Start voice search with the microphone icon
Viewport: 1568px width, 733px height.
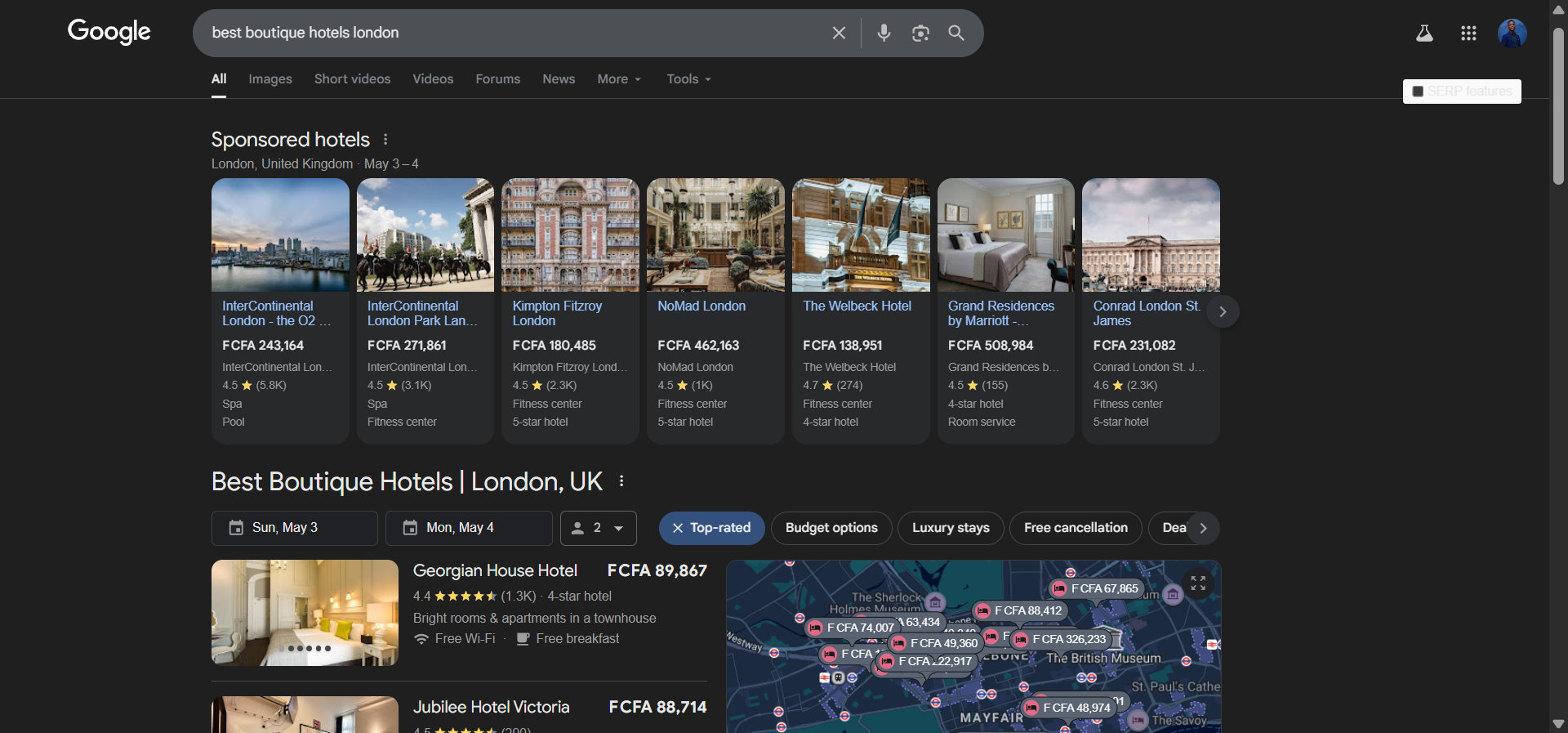point(884,33)
